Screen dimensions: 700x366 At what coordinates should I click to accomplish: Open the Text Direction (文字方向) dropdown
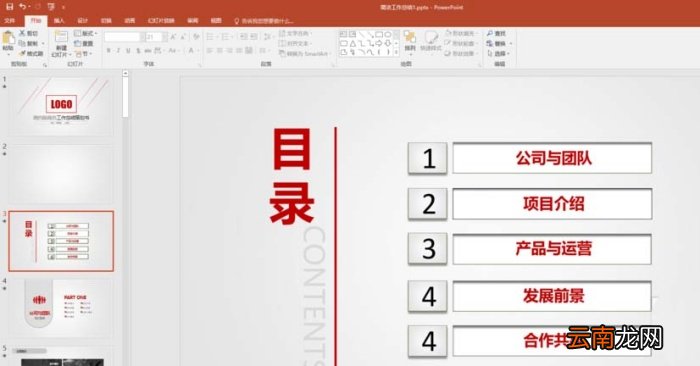295,33
